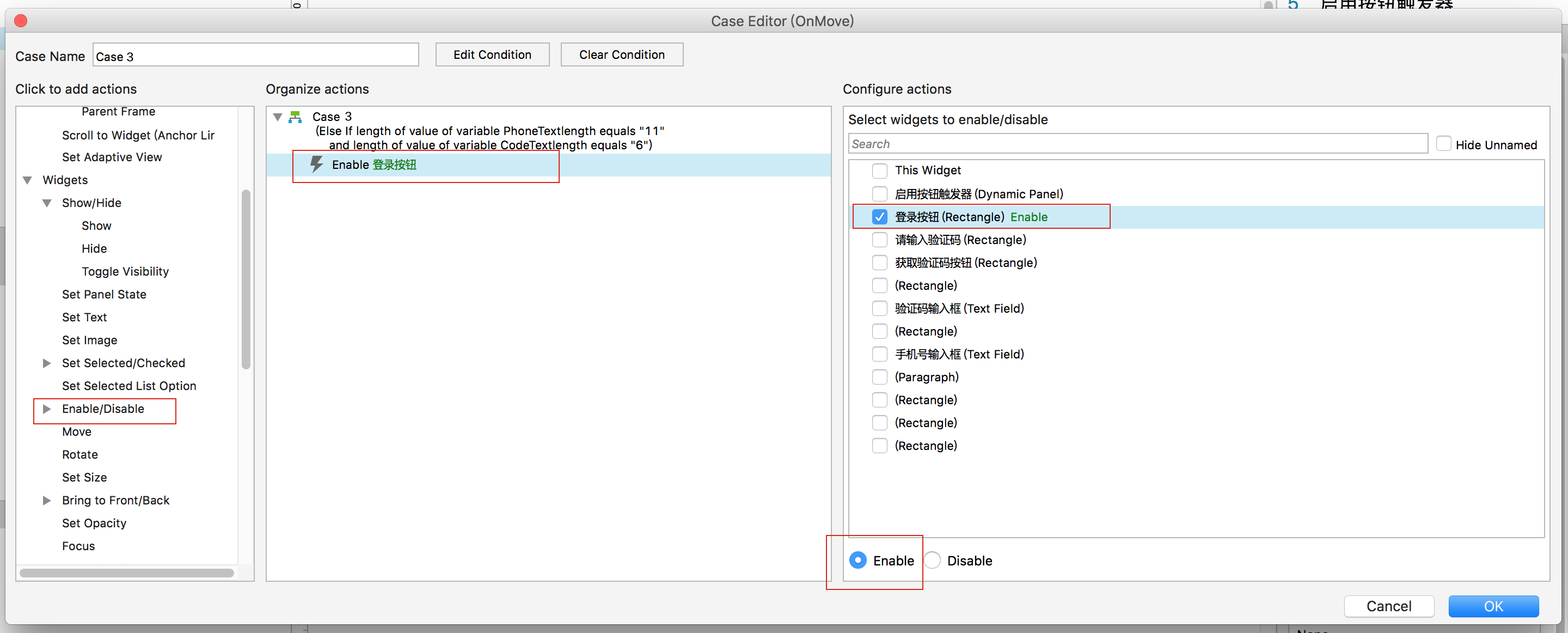Expand the Set Selected/Checked group
The image size is (1568, 633).
46,363
